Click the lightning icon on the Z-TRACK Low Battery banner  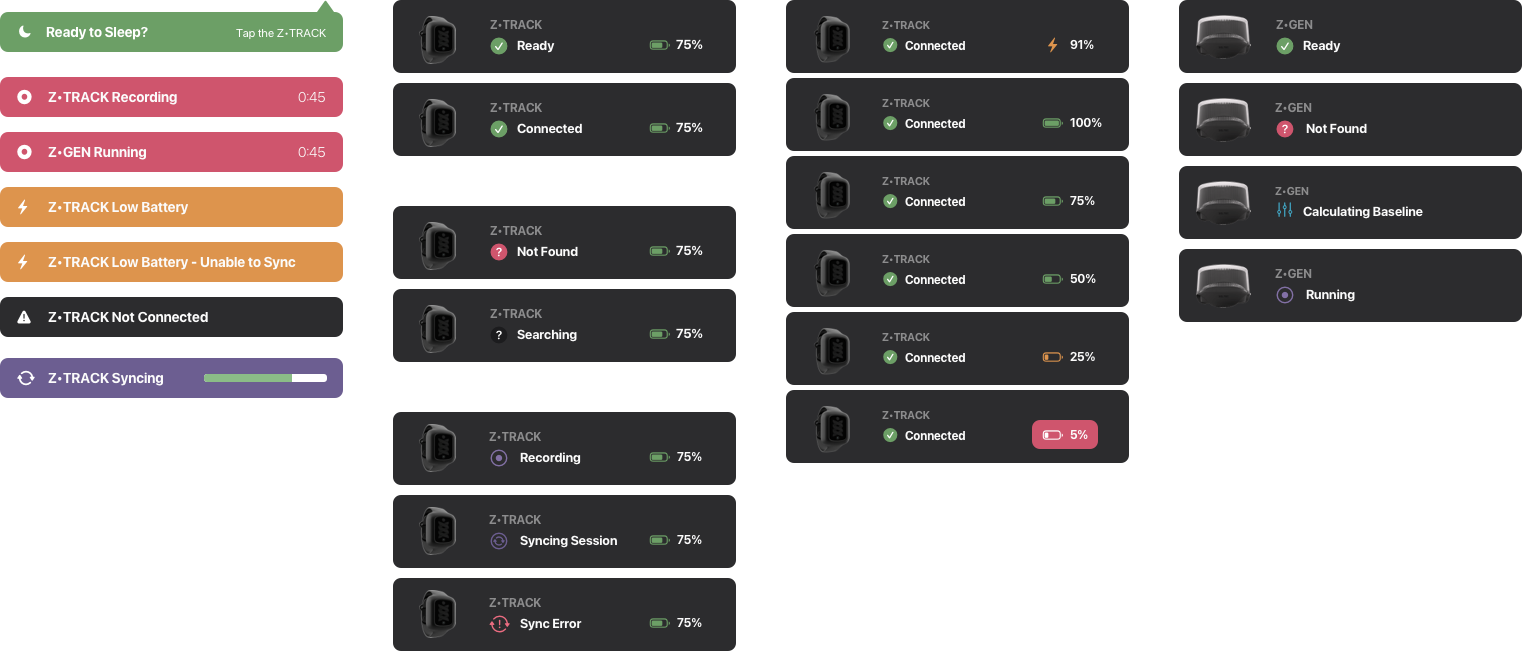coord(25,207)
